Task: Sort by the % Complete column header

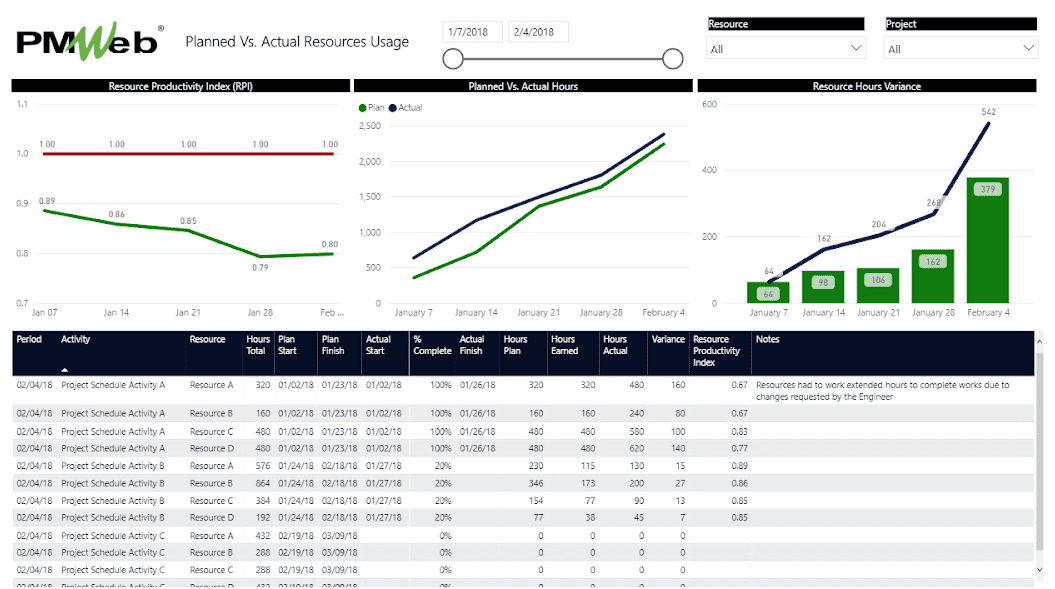Action: click(x=431, y=345)
